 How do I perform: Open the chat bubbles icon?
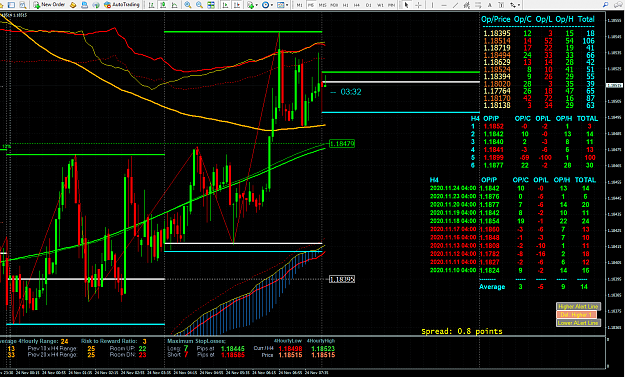tap(618, 5)
